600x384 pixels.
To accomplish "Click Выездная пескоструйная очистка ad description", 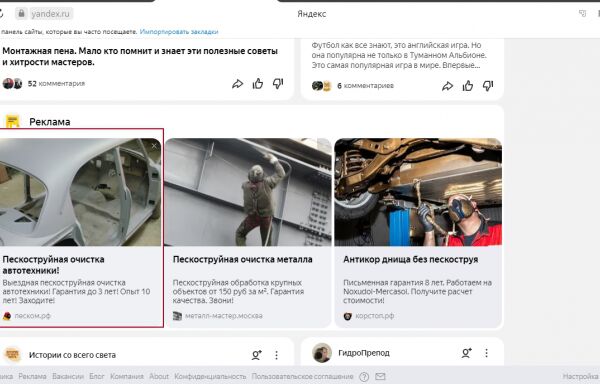I will tap(77, 291).
